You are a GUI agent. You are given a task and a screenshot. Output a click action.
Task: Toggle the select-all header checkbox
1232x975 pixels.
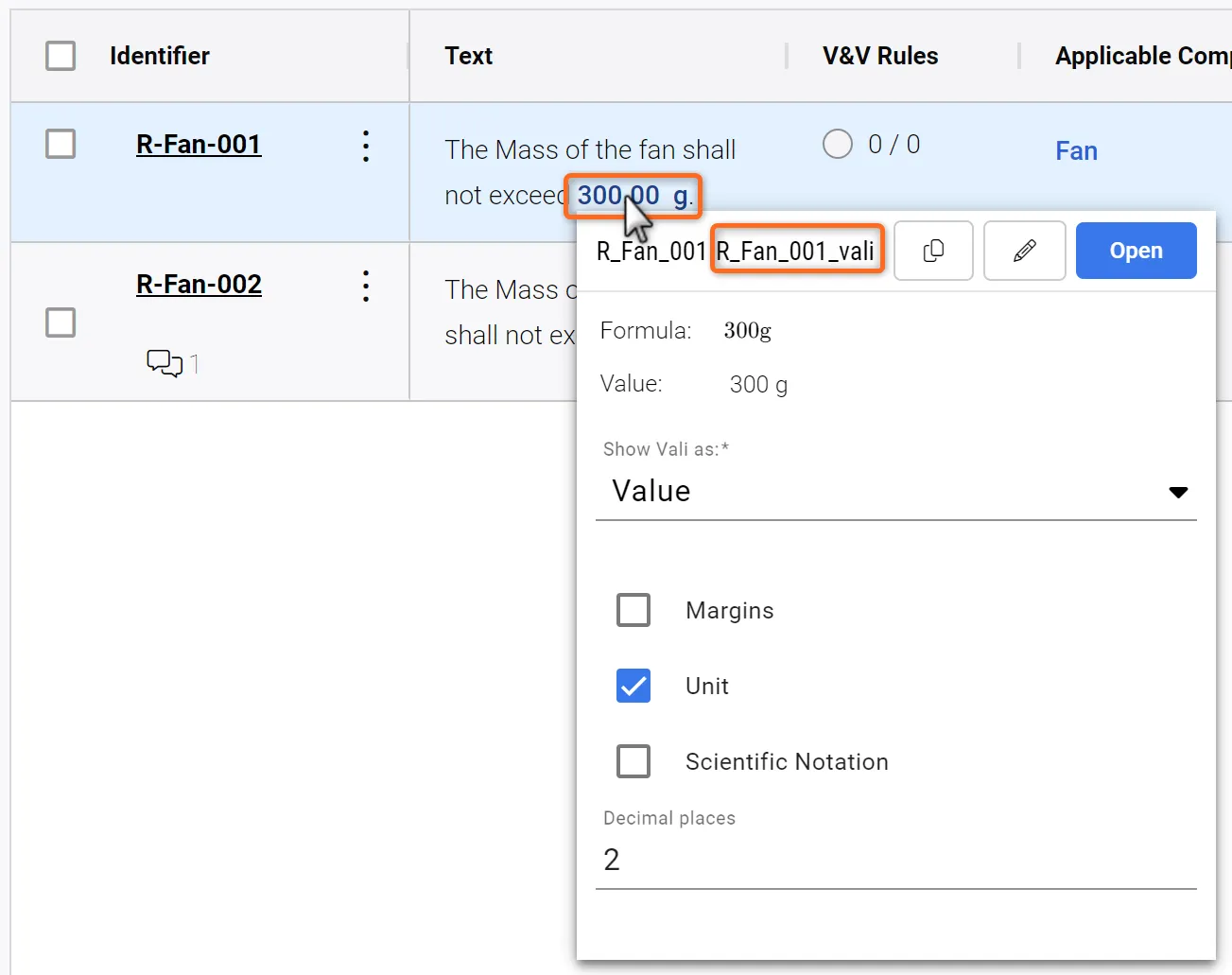(x=61, y=56)
